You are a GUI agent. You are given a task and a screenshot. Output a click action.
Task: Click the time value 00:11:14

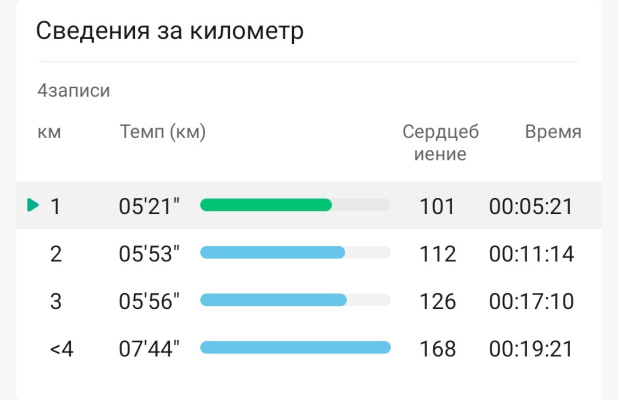pyautogui.click(x=531, y=254)
